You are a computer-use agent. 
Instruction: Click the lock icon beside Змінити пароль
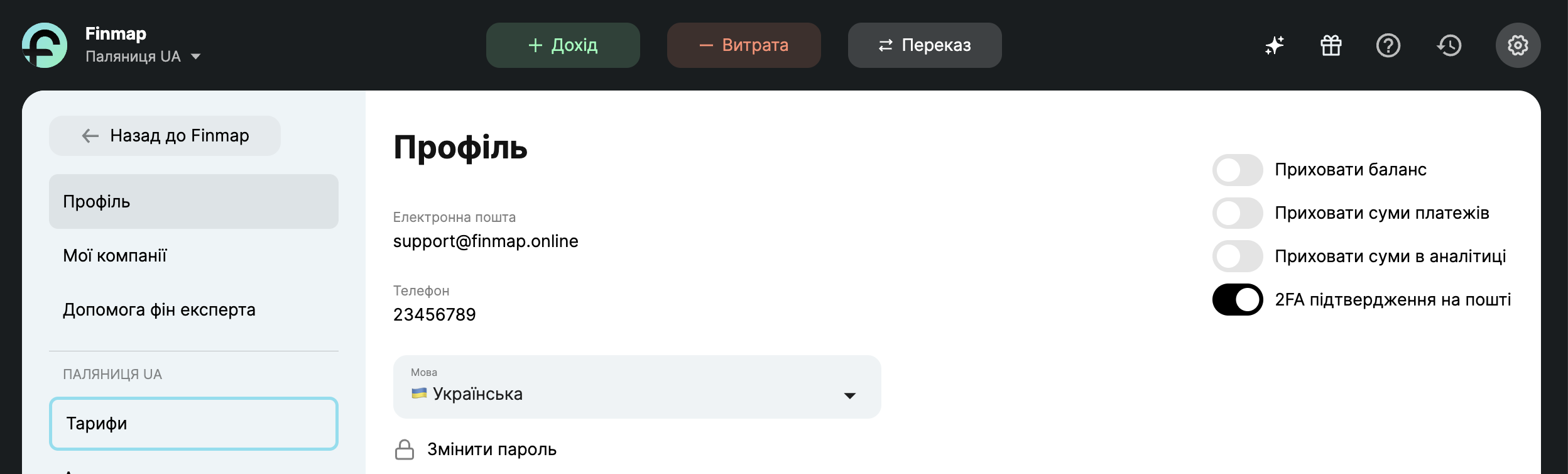tap(405, 449)
